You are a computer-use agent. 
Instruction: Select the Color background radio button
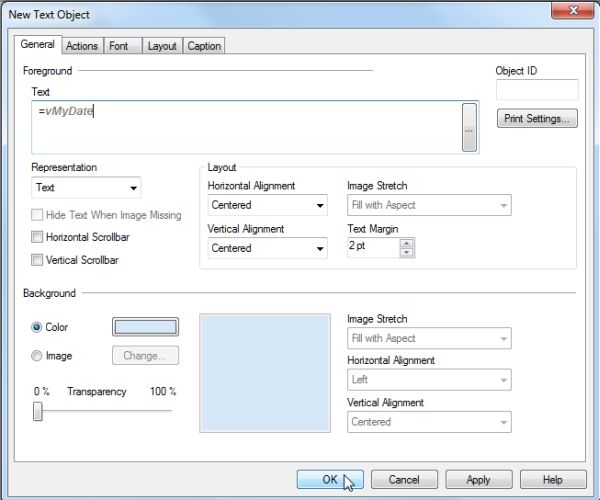coord(38,327)
